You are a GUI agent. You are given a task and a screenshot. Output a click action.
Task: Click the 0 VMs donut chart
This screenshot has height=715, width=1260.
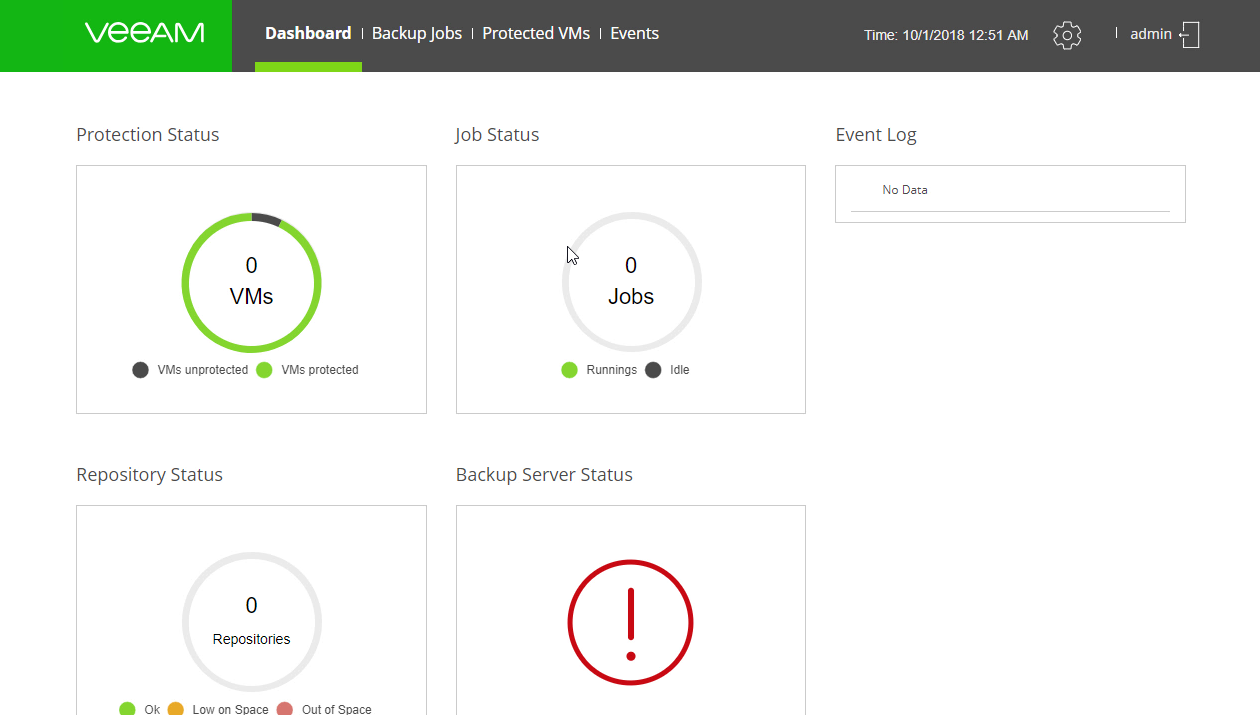click(251, 282)
